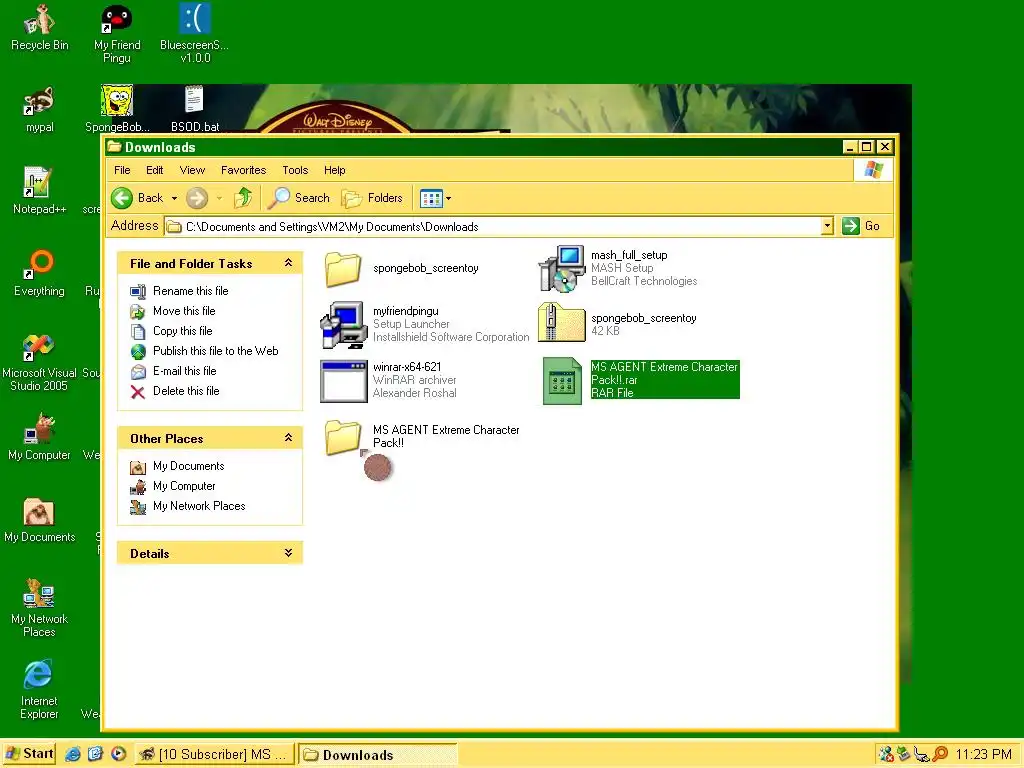This screenshot has height=768, width=1024.
Task: Select the Internet Explorer desktop icon
Action: click(x=39, y=690)
